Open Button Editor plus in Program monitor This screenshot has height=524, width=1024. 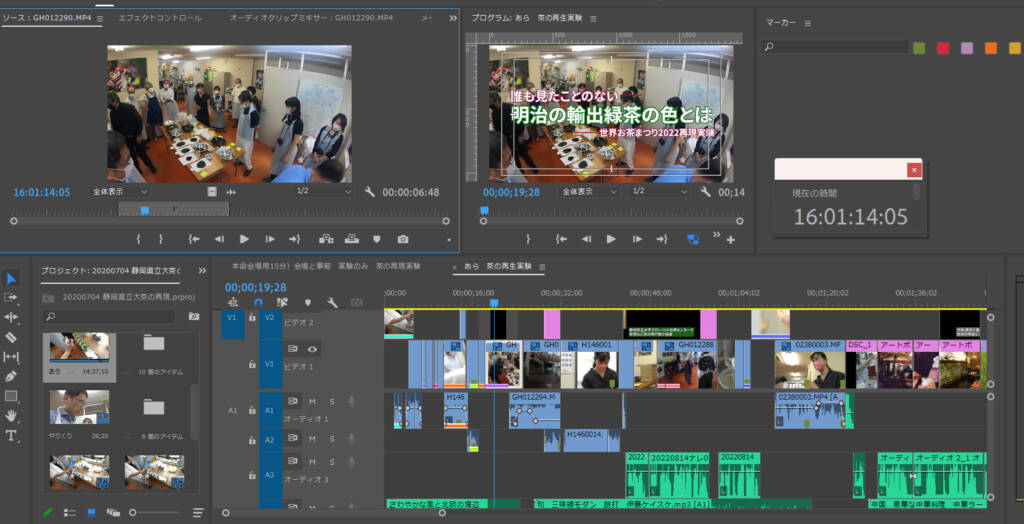(731, 240)
